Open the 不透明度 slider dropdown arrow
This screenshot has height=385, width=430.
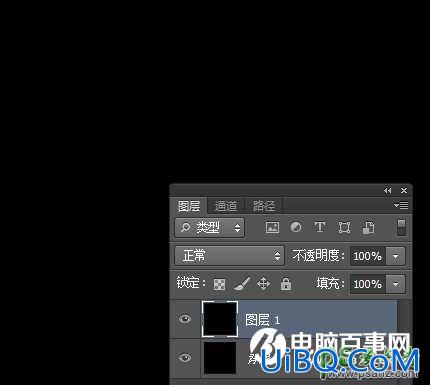click(396, 256)
